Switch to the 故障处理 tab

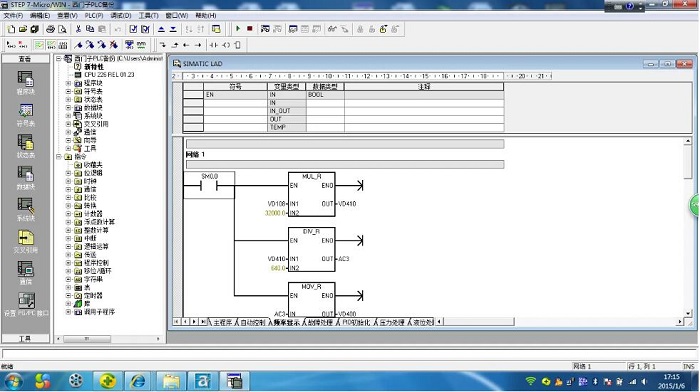(x=320, y=322)
